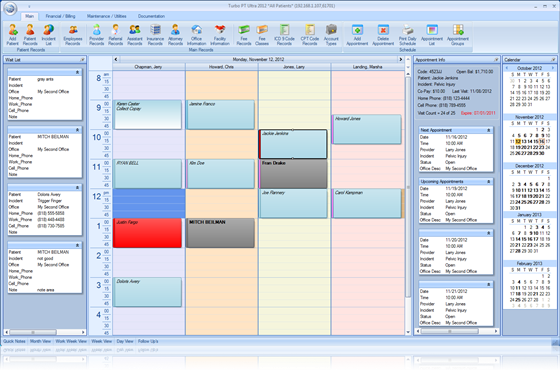Open Provider Records
The width and height of the screenshot is (560, 375).
pos(96,35)
